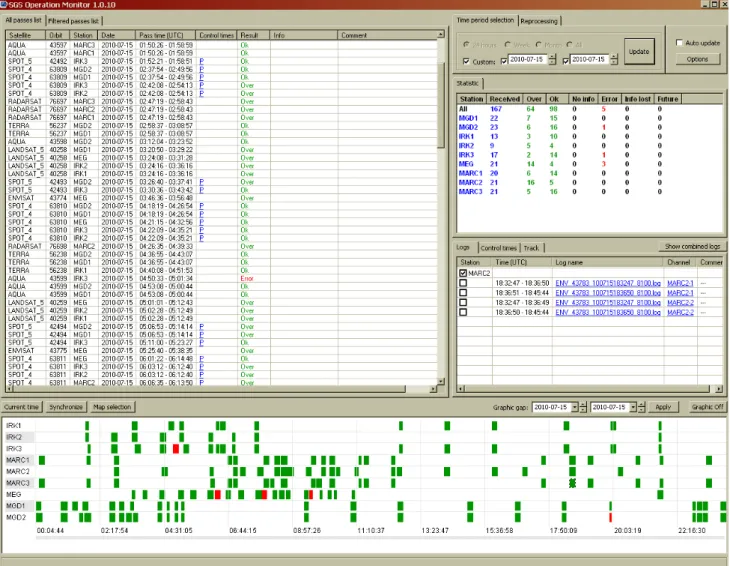730x566 pixels.
Task: Uncheck the MARC2 station checkbox in logs
Action: [x=463, y=273]
